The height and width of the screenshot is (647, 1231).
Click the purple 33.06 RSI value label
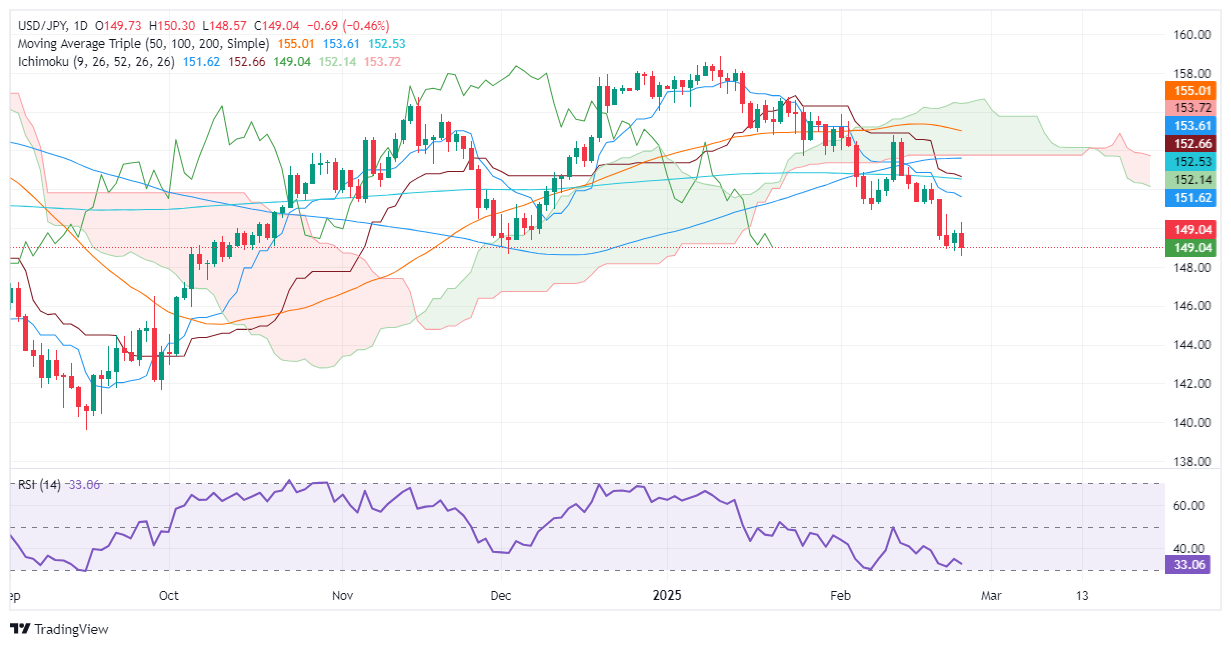1188,564
